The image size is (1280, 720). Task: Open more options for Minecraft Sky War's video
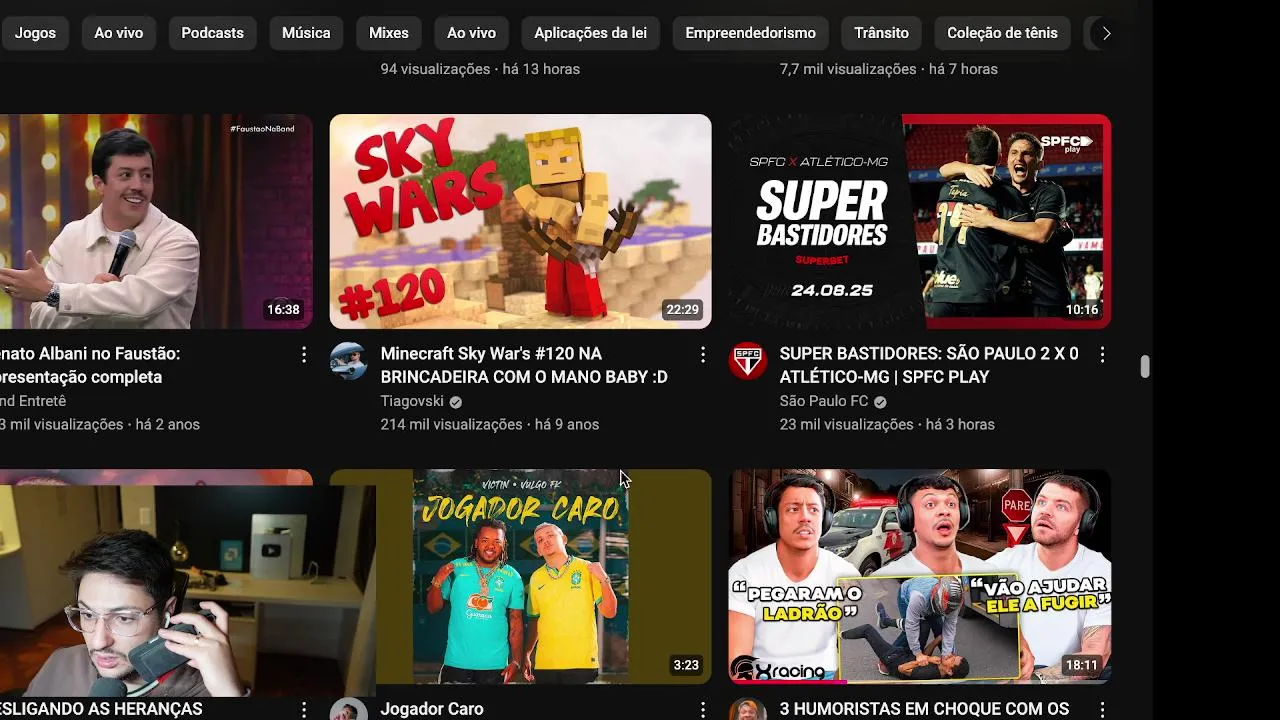703,355
